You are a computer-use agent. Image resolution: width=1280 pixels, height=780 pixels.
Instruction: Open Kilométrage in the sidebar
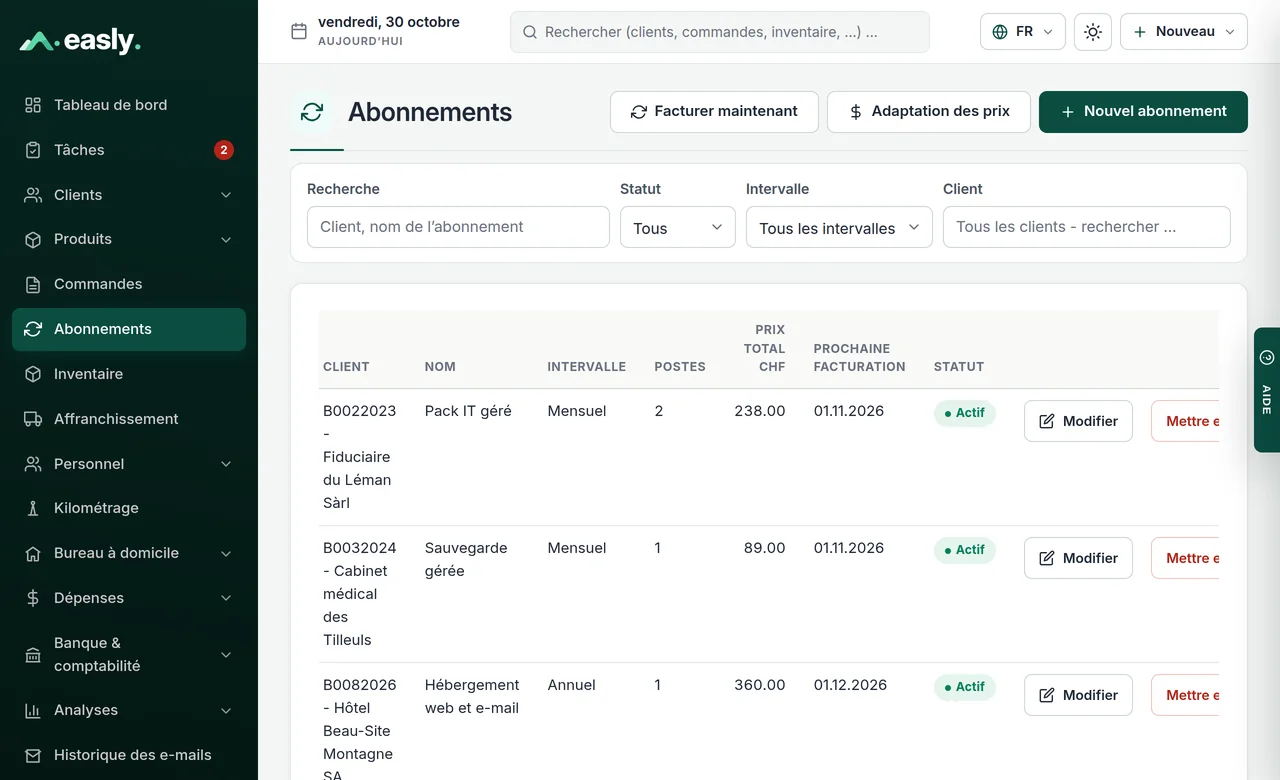click(x=129, y=508)
